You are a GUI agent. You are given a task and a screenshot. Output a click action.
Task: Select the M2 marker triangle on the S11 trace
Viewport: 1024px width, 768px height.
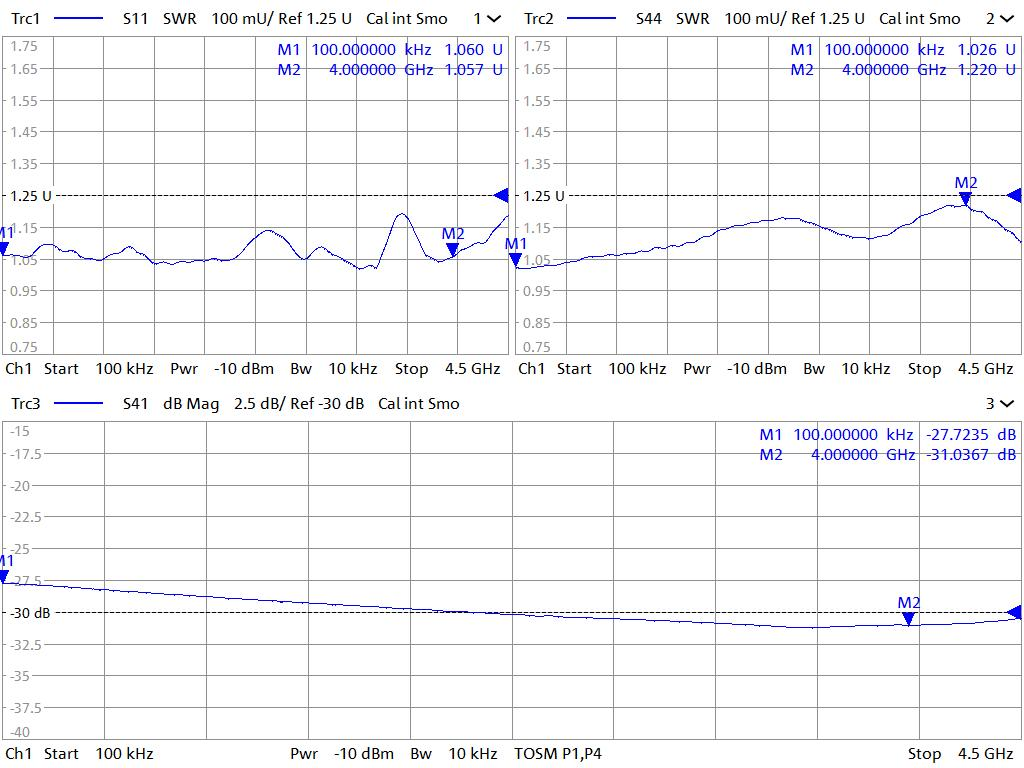click(x=452, y=249)
